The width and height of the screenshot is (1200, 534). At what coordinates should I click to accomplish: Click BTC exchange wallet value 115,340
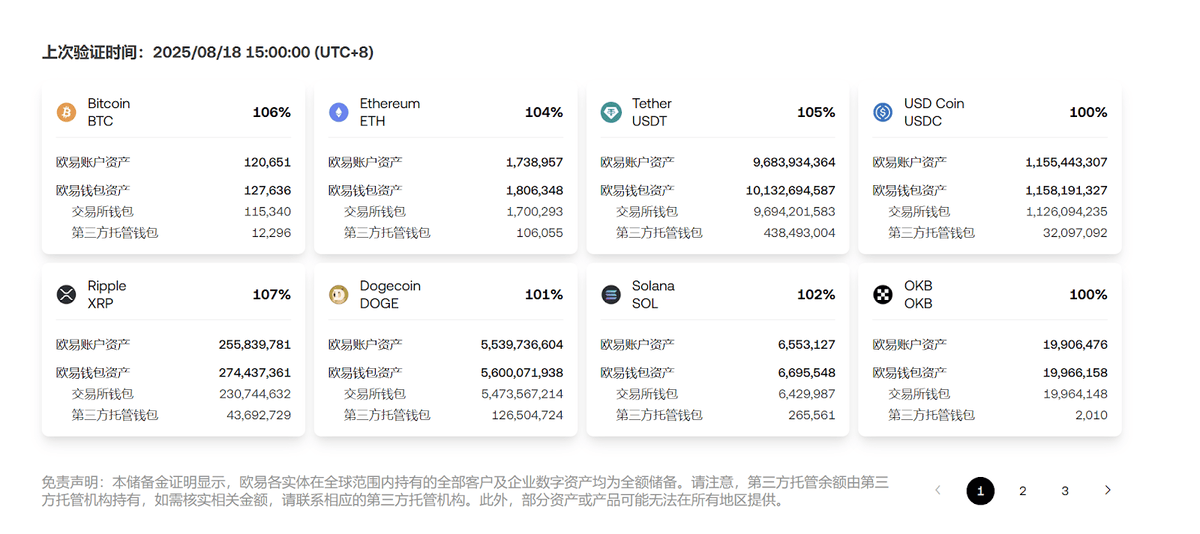point(267,211)
